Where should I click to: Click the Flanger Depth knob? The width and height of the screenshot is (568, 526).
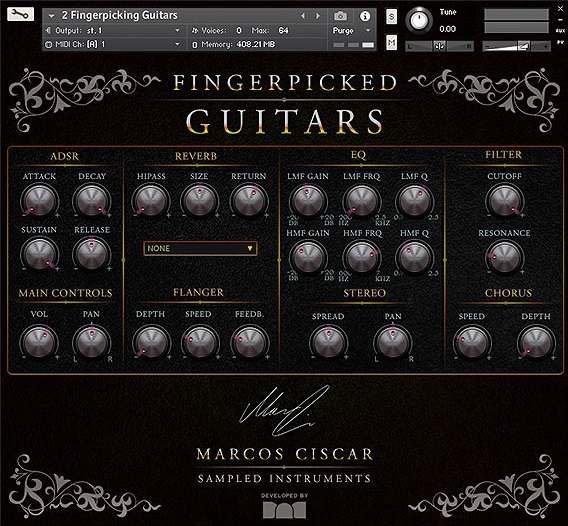151,342
